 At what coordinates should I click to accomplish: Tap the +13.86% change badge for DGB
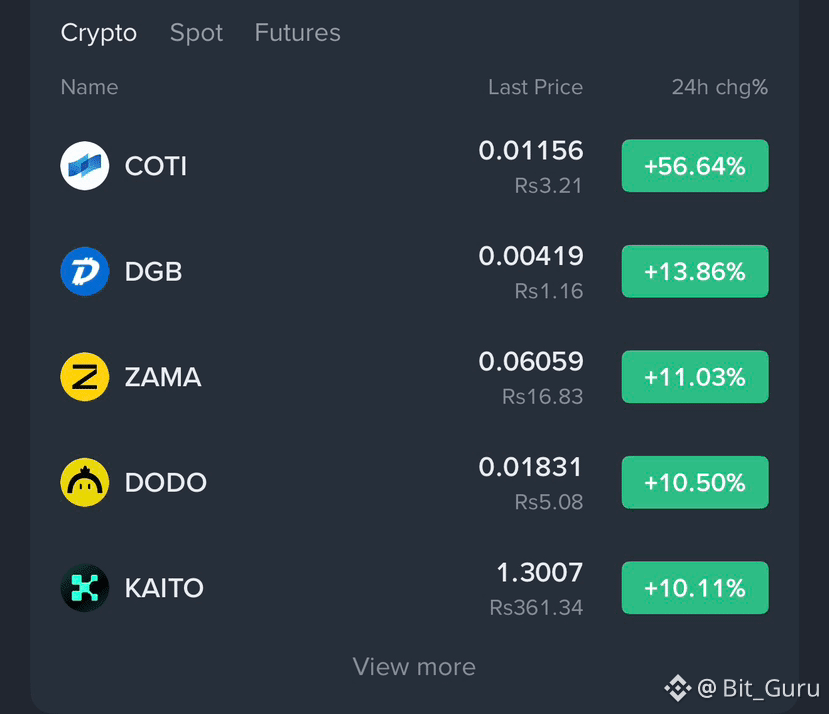[x=695, y=271]
